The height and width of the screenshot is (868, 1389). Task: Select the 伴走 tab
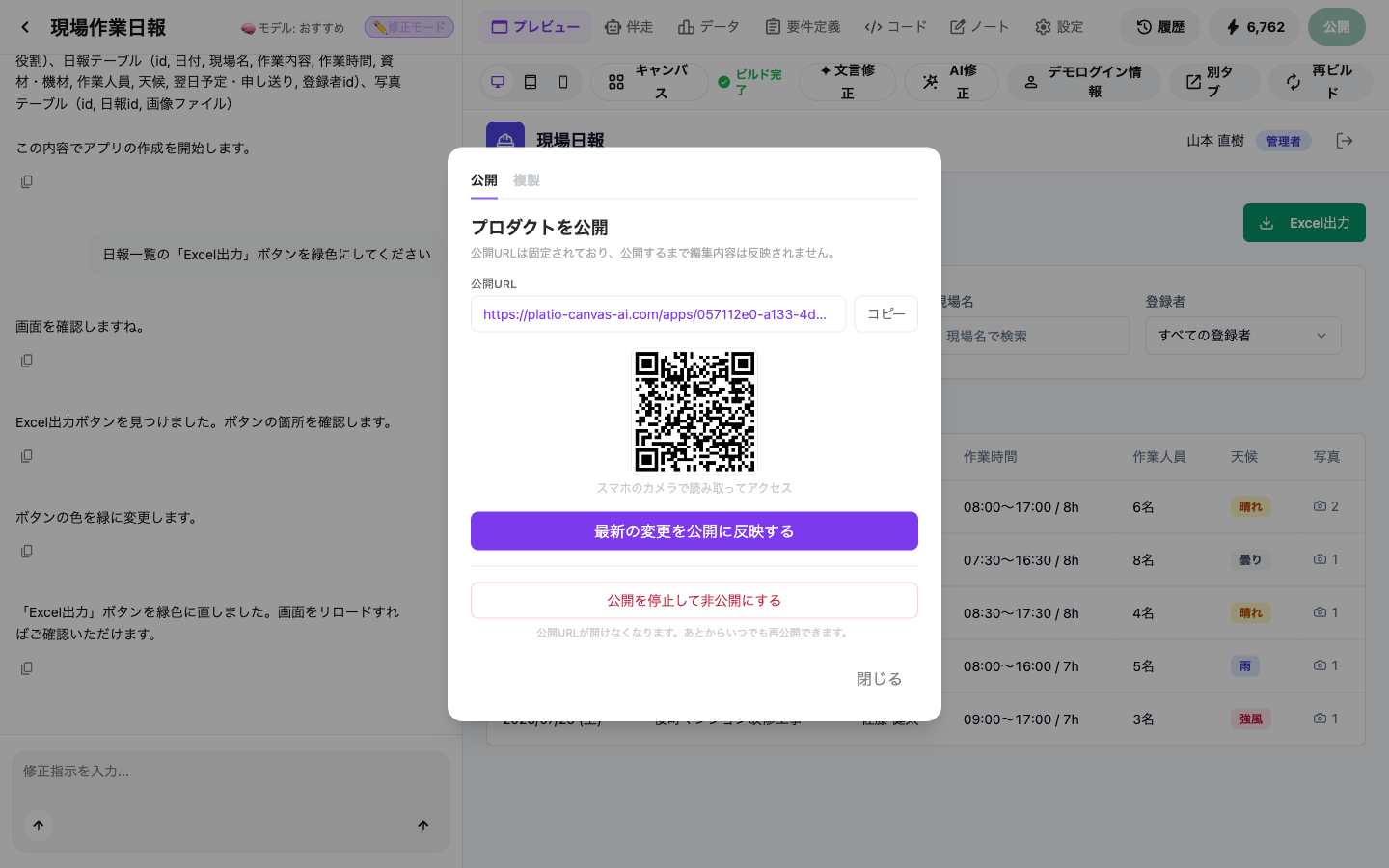coord(629,27)
